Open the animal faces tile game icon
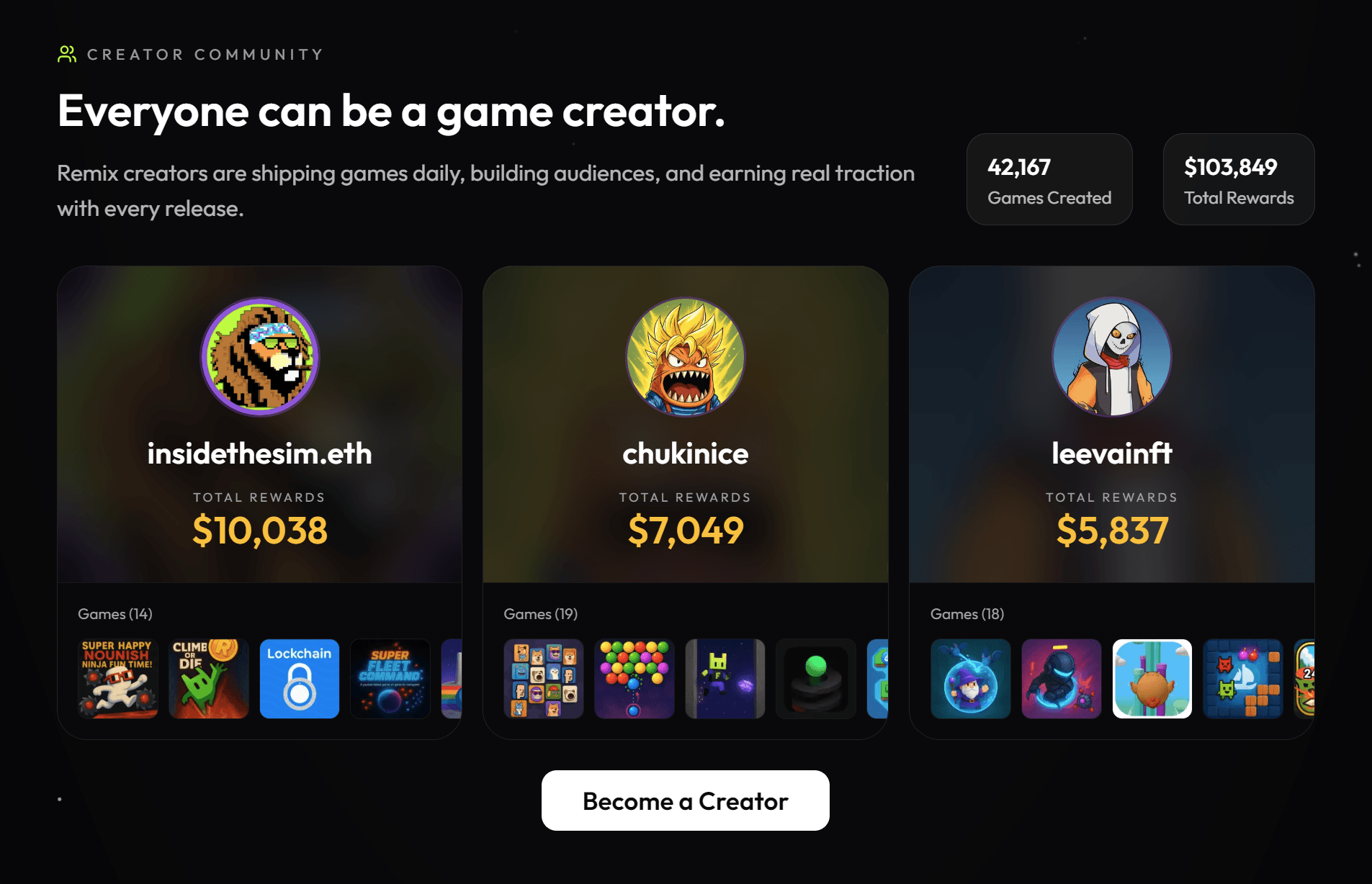This screenshot has width=1372, height=884. 544,679
